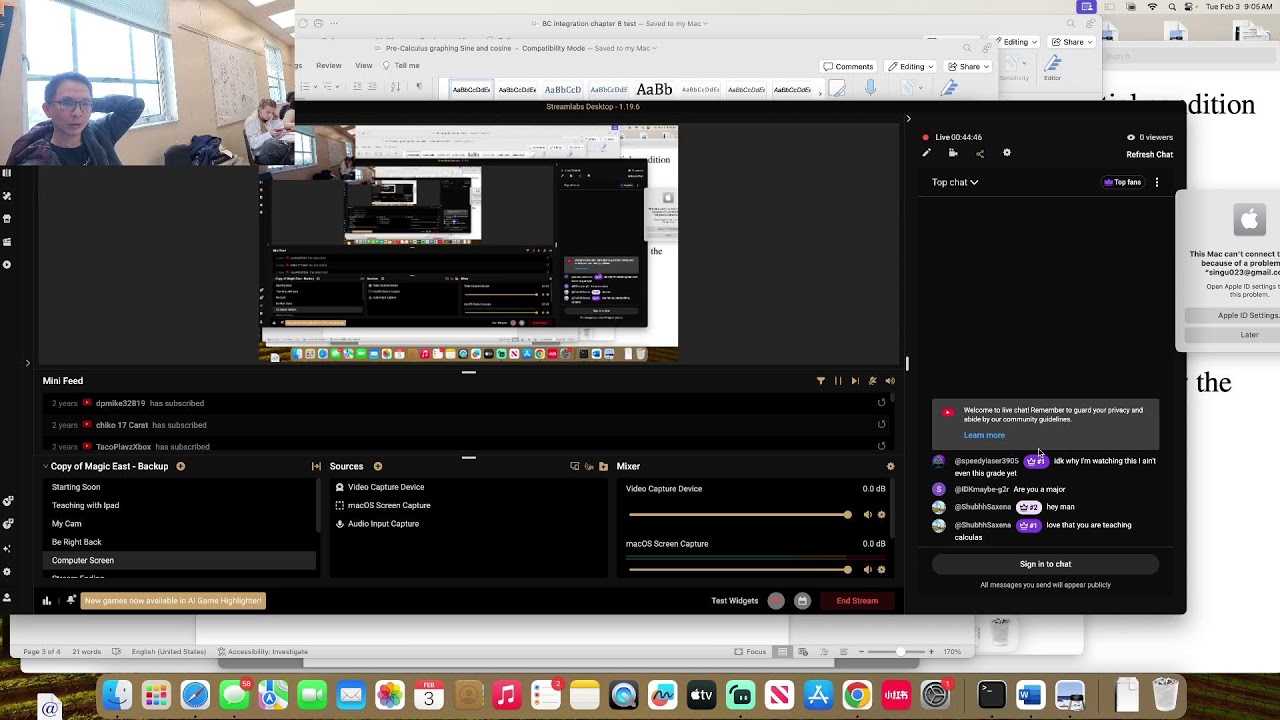The width and height of the screenshot is (1280, 720).
Task: Open performance stats bars icon
Action: (x=46, y=601)
